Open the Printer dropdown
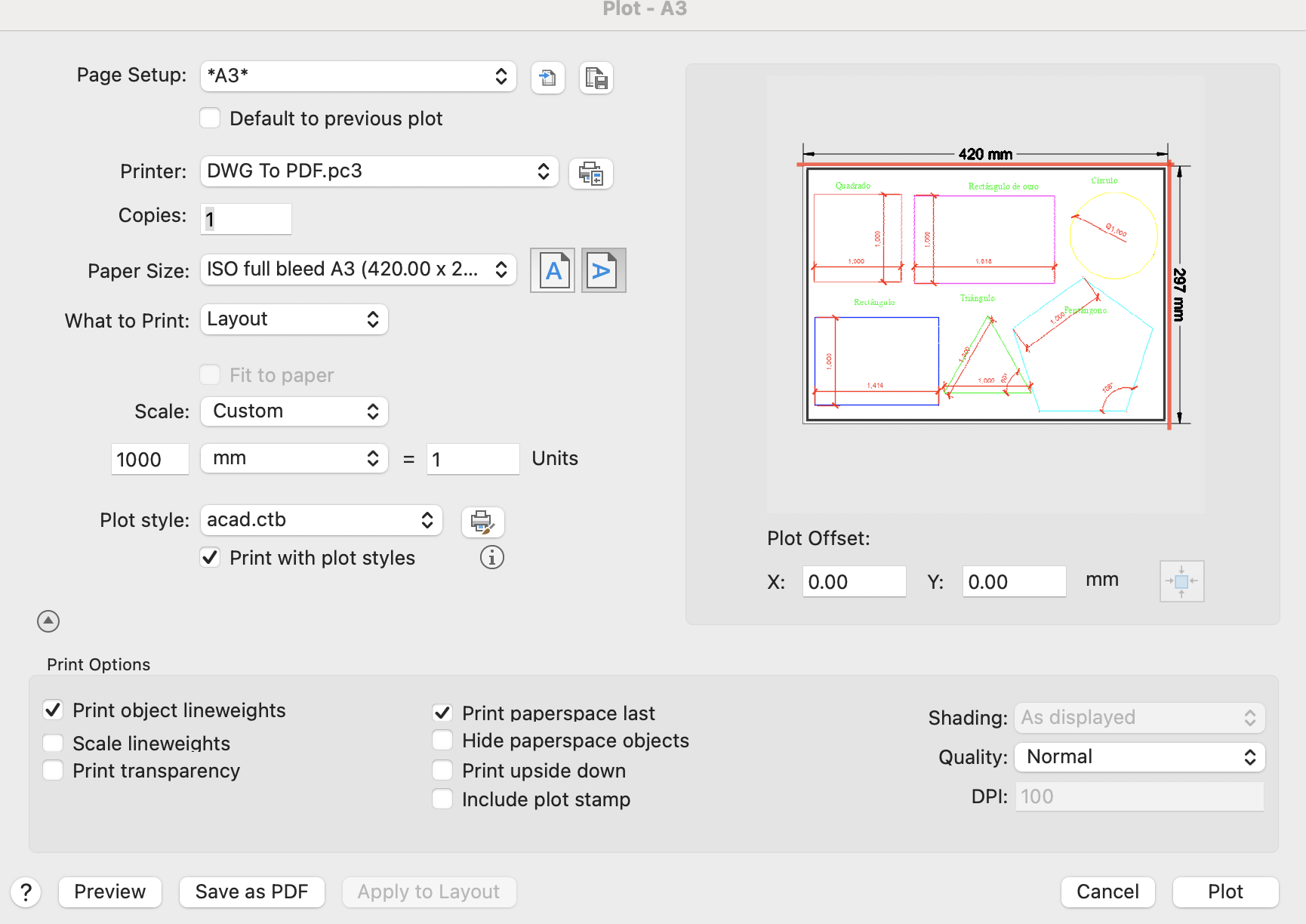Viewport: 1306px width, 924px height. (379, 171)
